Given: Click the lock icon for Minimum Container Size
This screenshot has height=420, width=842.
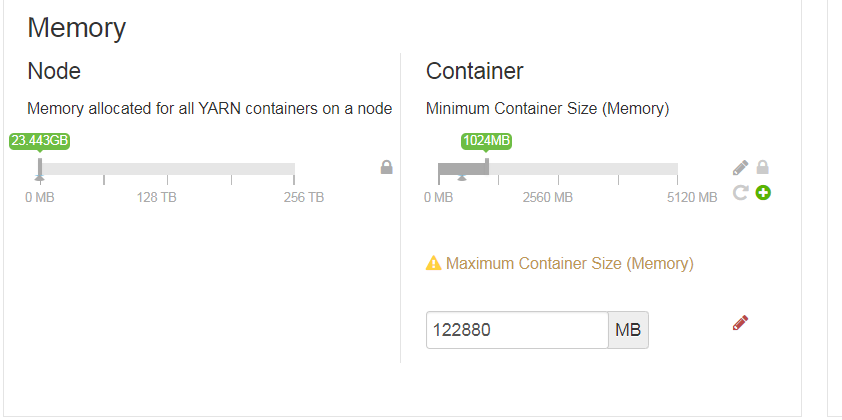Looking at the screenshot, I should (763, 167).
